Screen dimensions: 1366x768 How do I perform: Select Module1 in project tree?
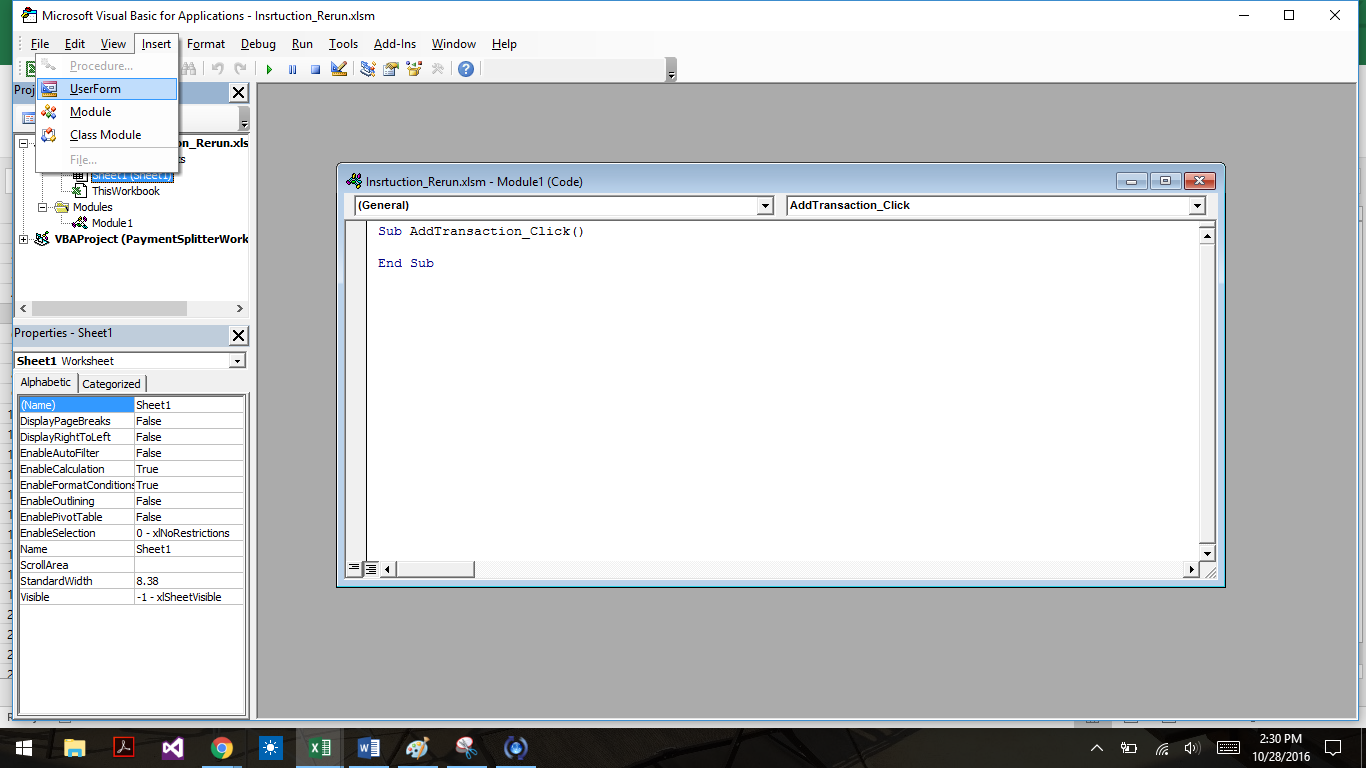point(112,223)
